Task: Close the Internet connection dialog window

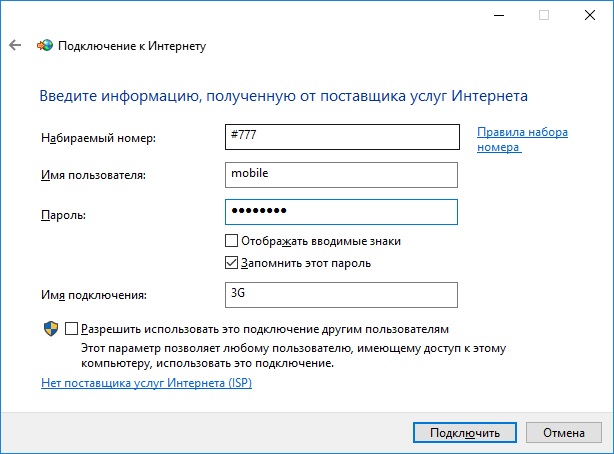Action: pos(590,15)
